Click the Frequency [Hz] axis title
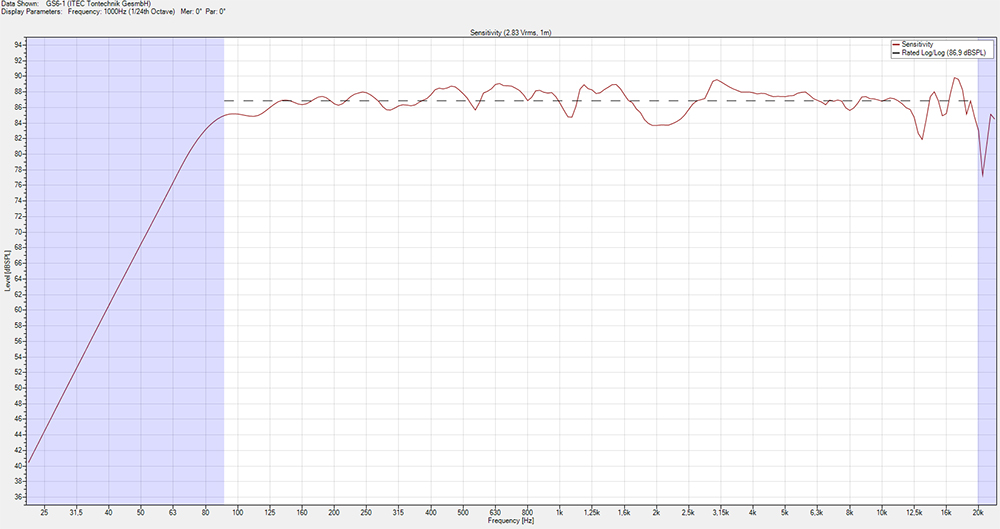 [x=511, y=521]
